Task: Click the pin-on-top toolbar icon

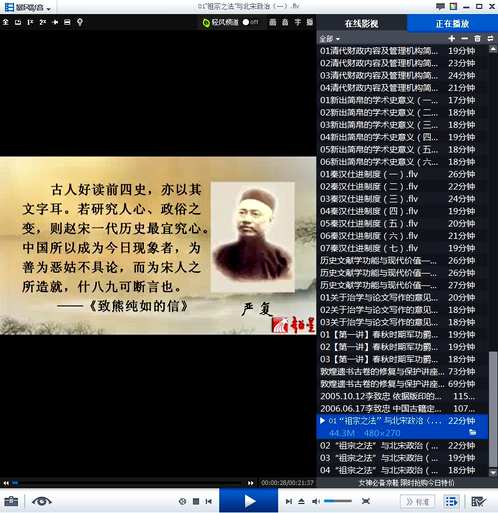Action: tap(55, 22)
